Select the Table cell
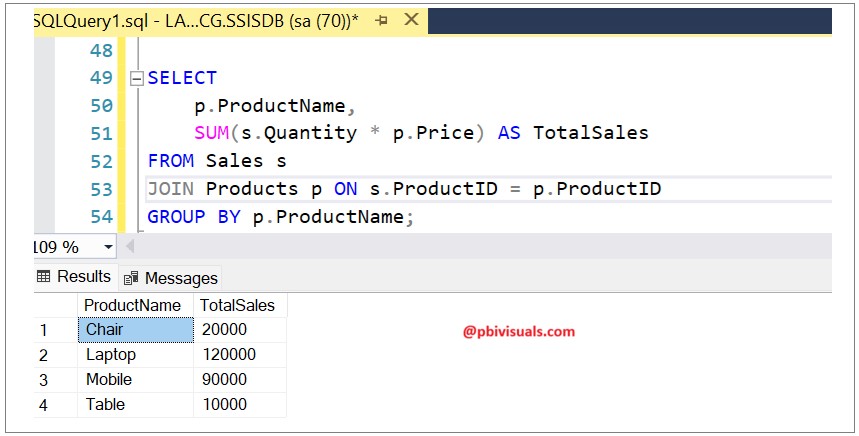The image size is (859, 436). pos(135,405)
